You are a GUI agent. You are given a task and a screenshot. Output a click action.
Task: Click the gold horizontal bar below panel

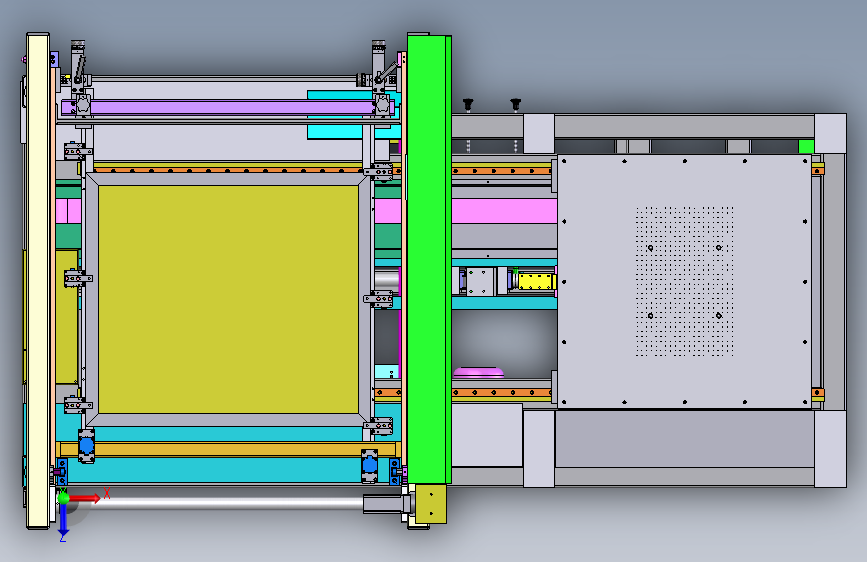[228, 449]
